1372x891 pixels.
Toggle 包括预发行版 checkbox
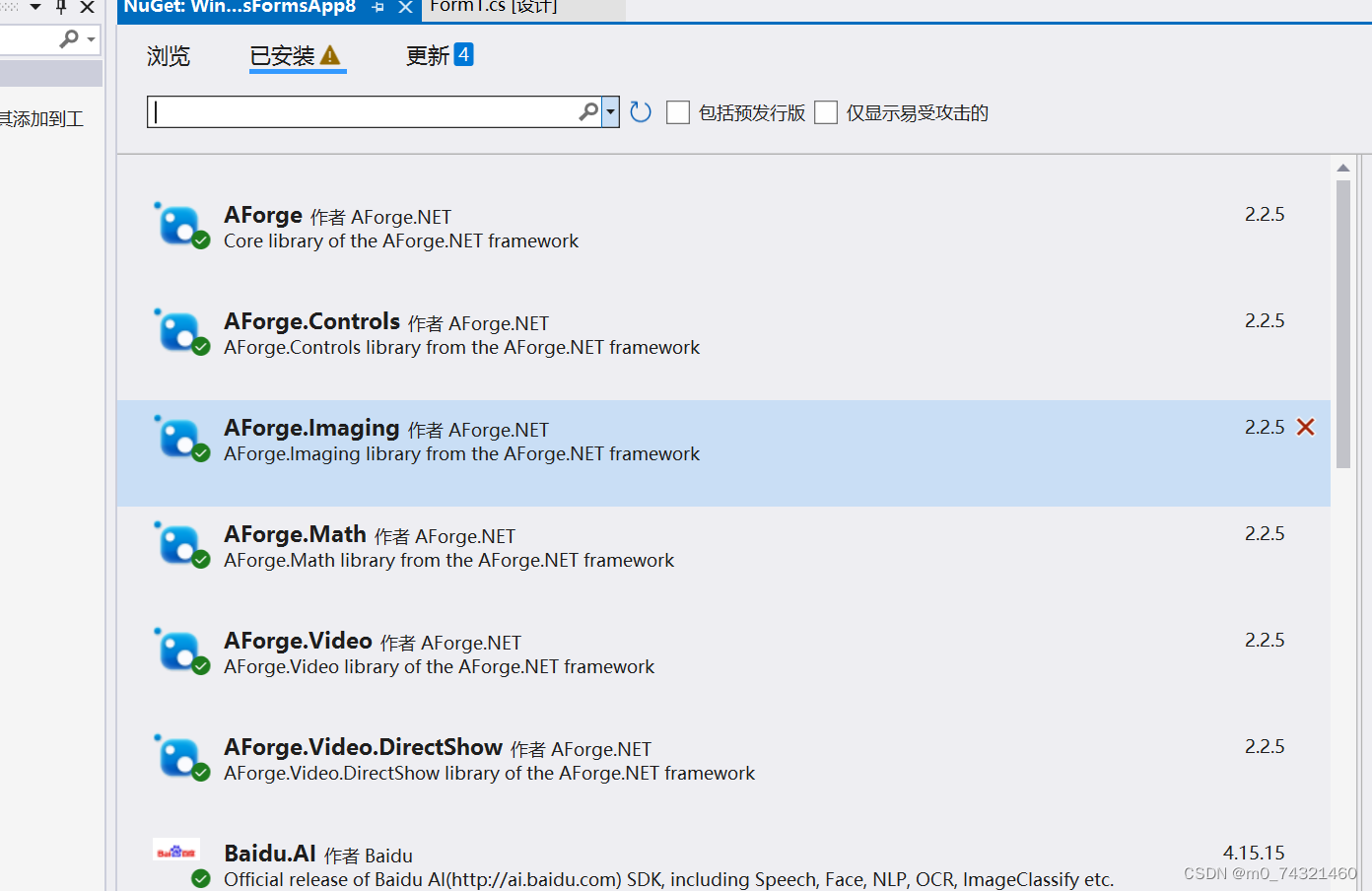click(x=678, y=112)
